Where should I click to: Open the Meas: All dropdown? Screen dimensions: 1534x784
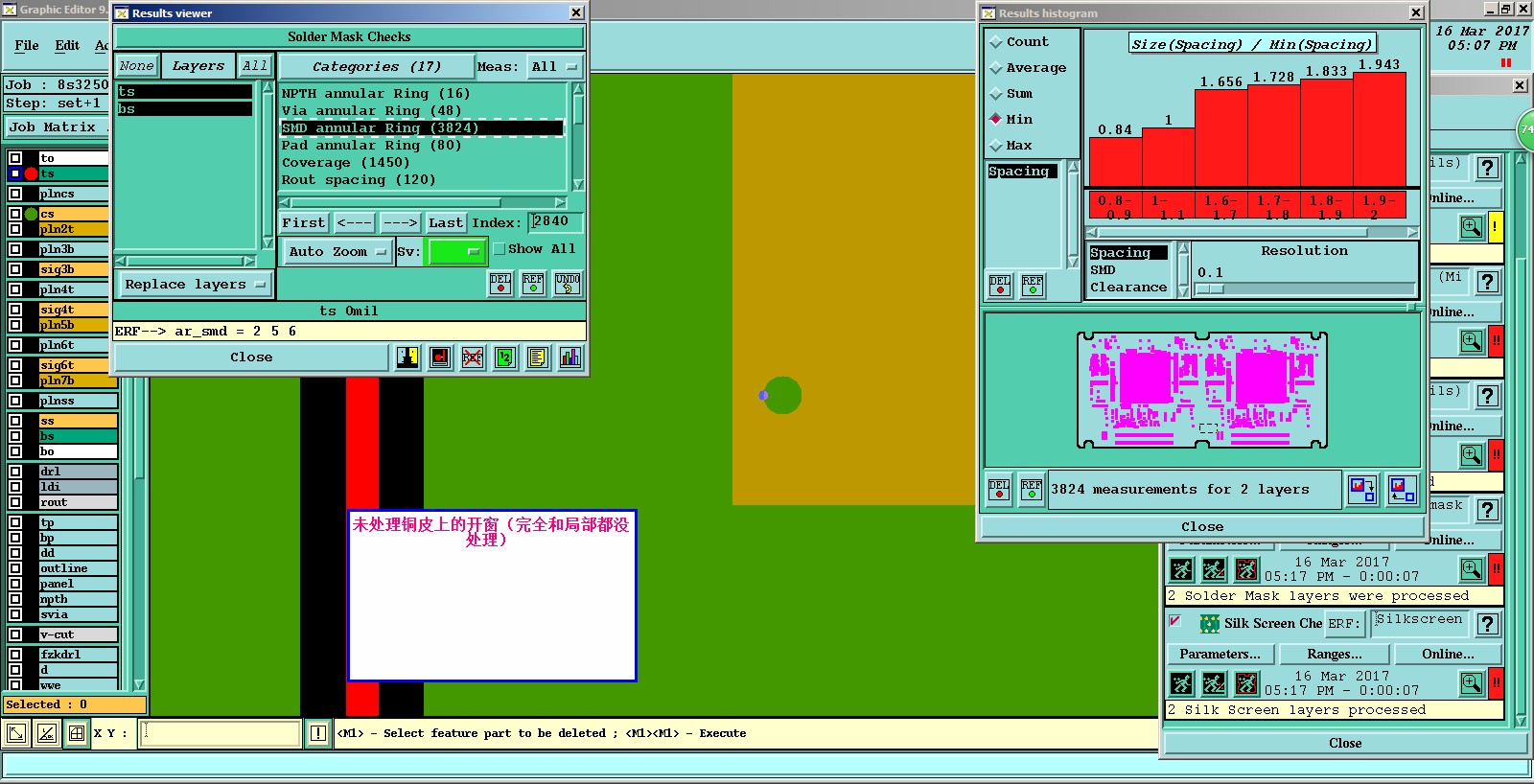(556, 67)
